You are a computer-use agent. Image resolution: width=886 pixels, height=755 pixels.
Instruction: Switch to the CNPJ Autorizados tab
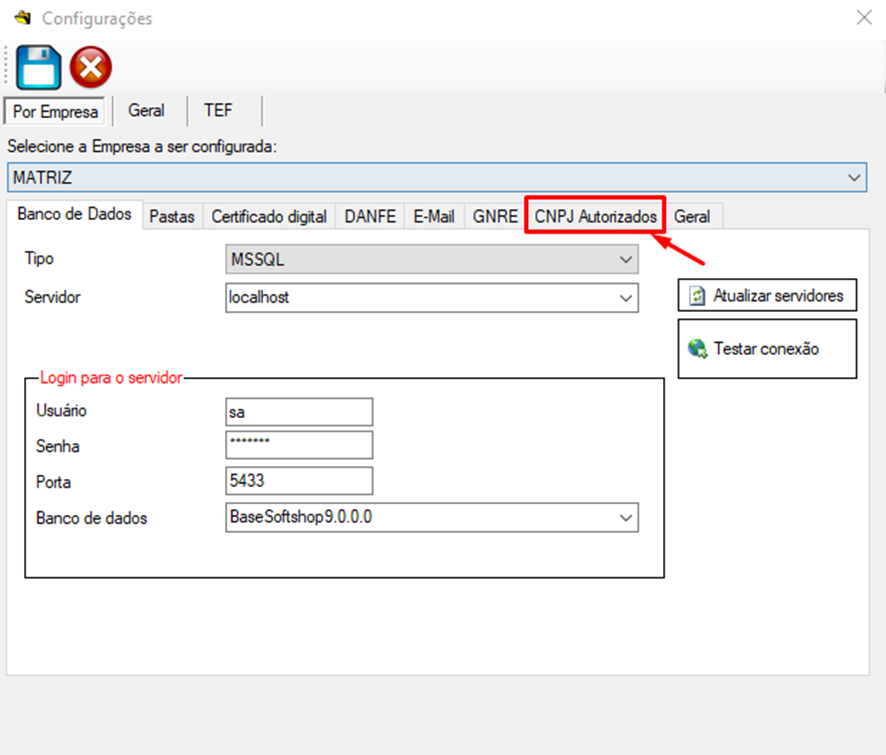coord(595,216)
